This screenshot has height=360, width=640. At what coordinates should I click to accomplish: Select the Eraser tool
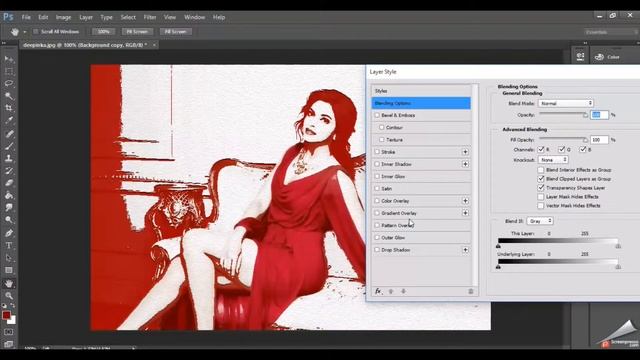(x=9, y=183)
